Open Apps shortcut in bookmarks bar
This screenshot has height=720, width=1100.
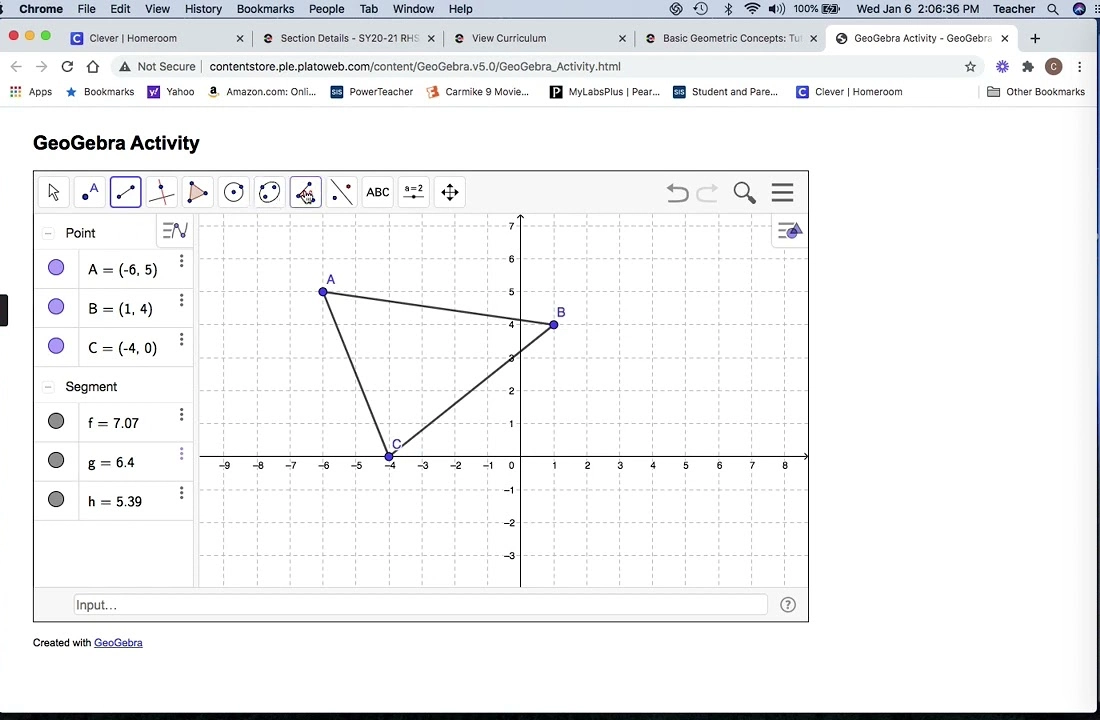tap(31, 92)
